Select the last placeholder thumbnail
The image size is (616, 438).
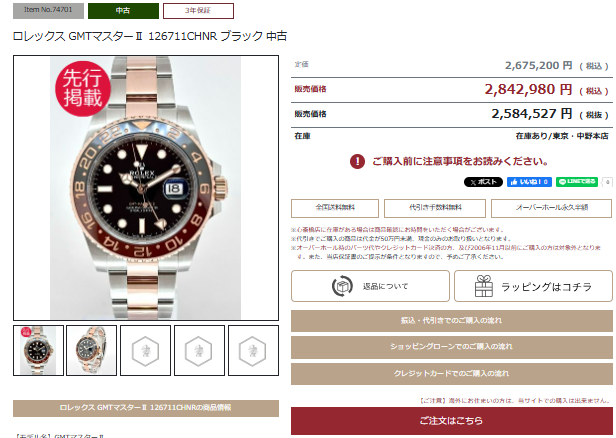point(253,350)
